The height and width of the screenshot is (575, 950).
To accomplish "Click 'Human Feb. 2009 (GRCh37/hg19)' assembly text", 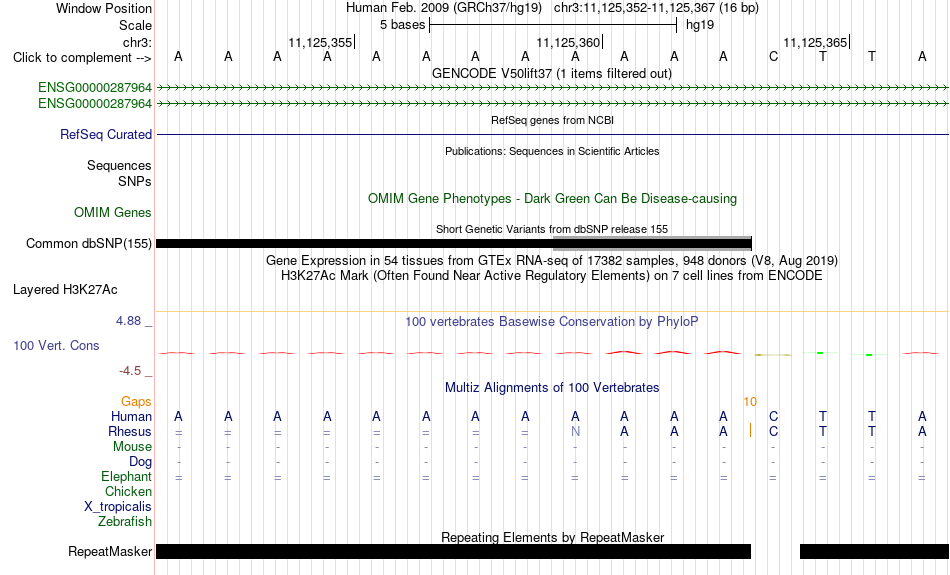I will coord(443,8).
